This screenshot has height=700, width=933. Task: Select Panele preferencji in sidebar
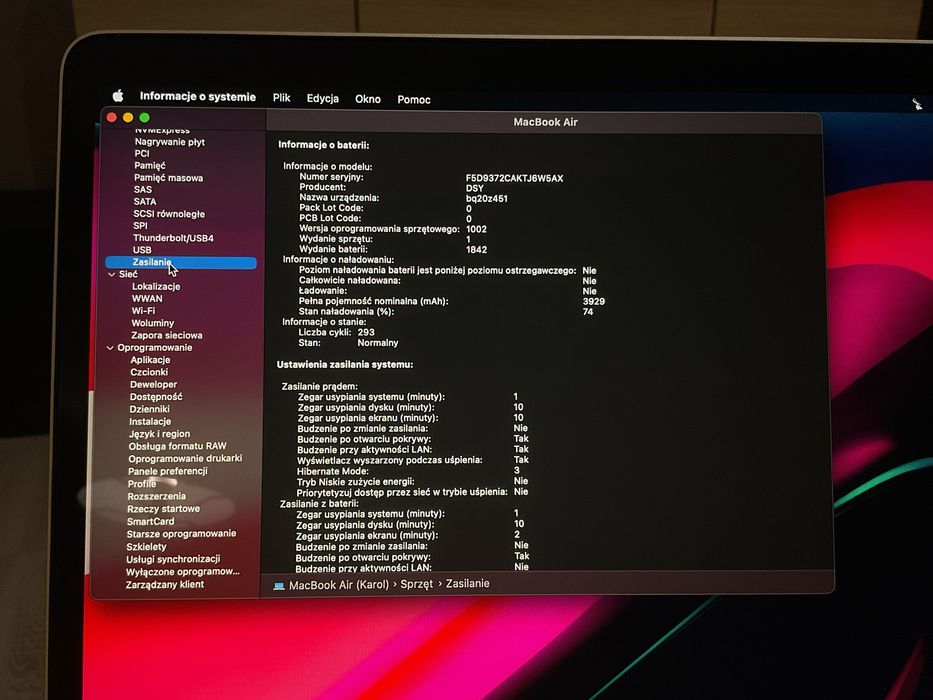click(x=168, y=471)
